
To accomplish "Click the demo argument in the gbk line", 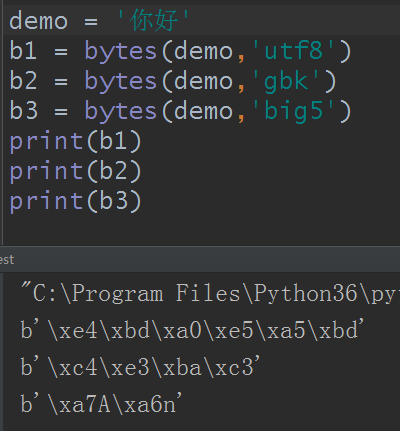I will click(203, 81).
